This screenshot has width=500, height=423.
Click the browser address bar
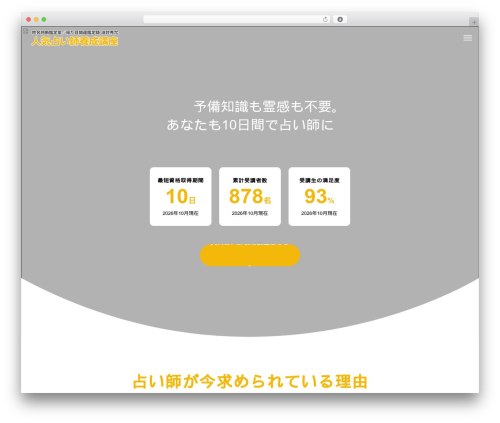pyautogui.click(x=237, y=20)
